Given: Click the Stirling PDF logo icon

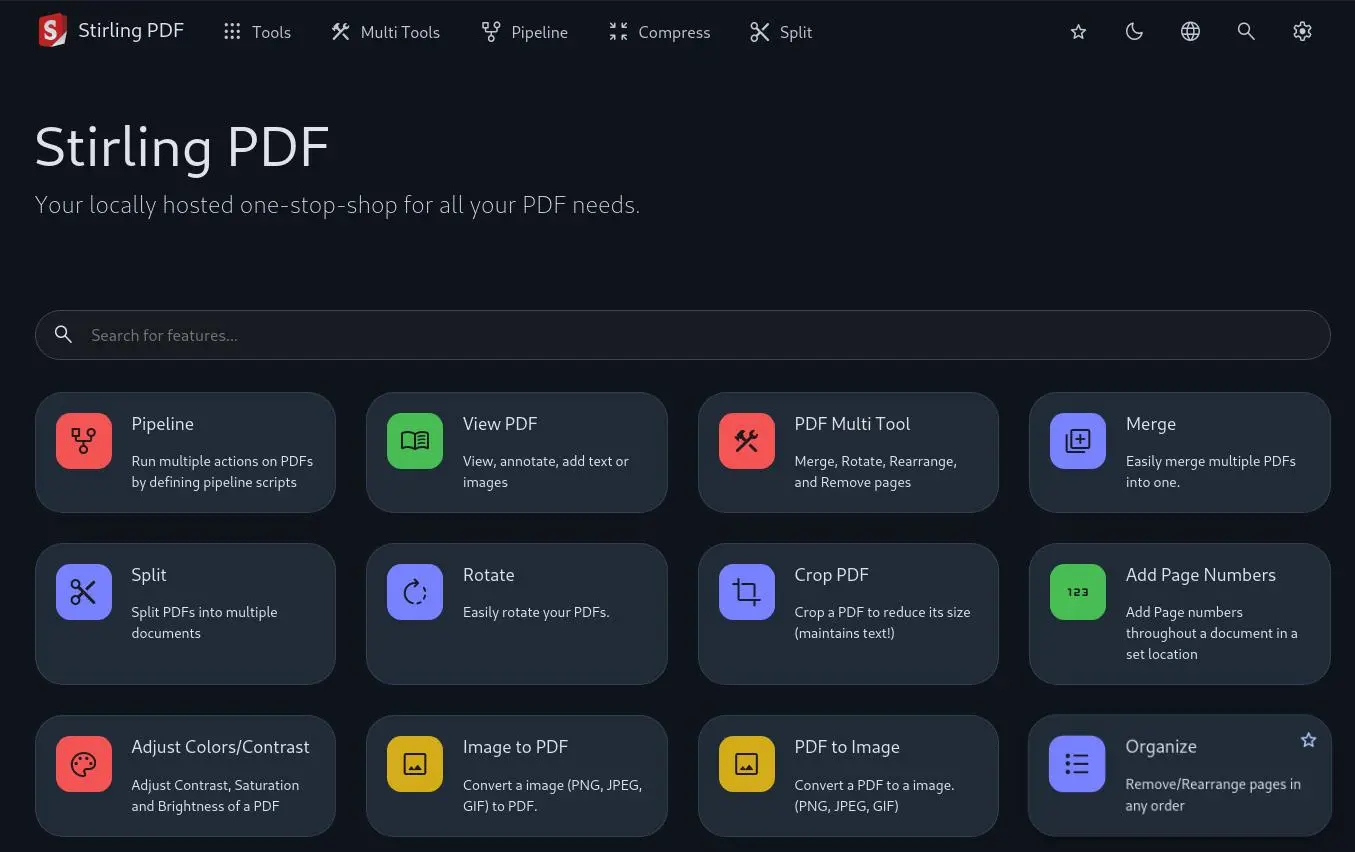Looking at the screenshot, I should [52, 31].
